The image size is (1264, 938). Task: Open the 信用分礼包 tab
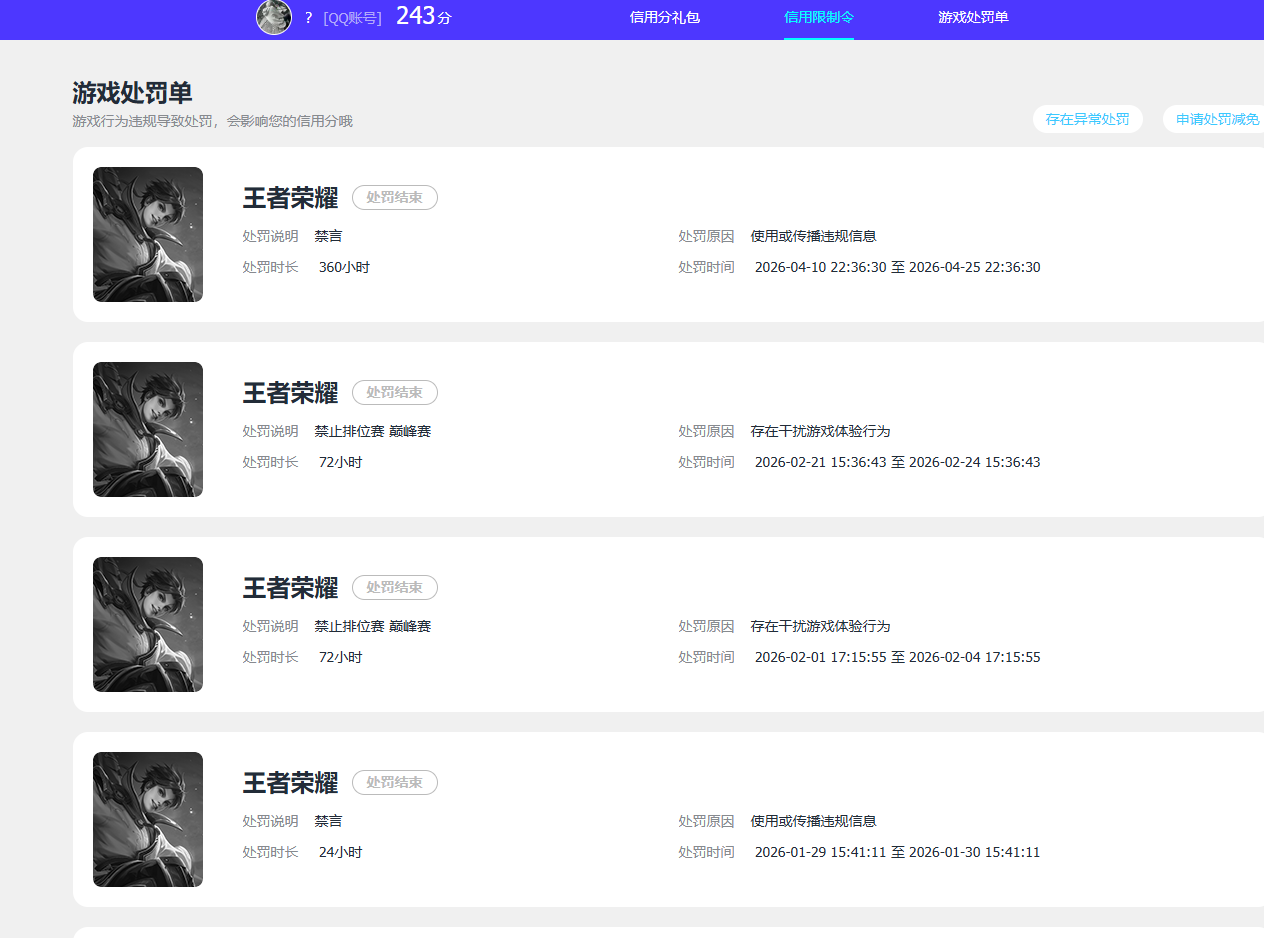[x=665, y=18]
